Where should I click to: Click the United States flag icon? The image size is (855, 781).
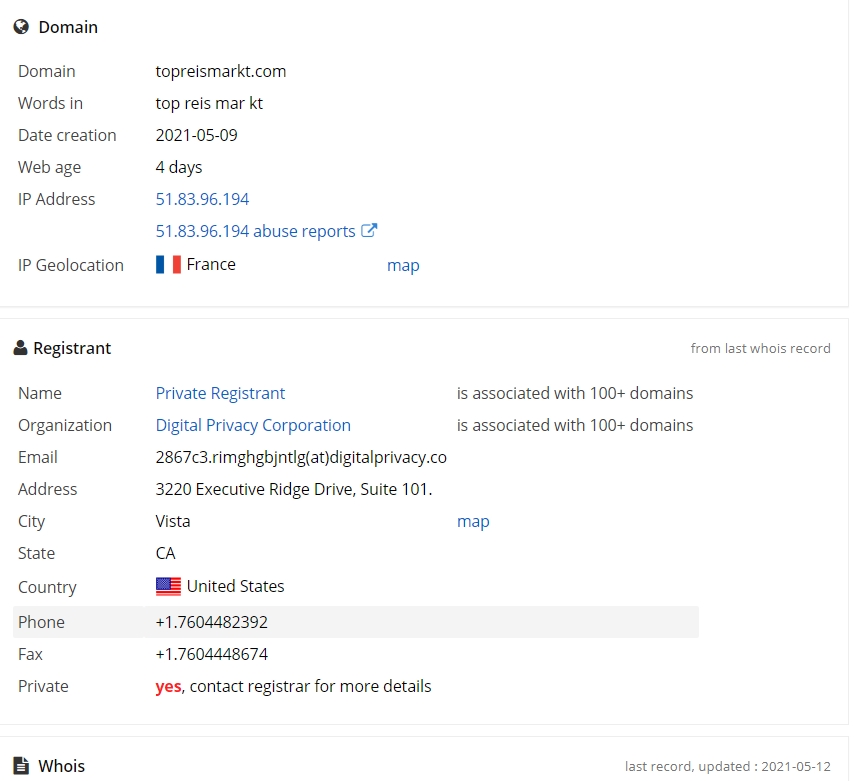point(168,586)
